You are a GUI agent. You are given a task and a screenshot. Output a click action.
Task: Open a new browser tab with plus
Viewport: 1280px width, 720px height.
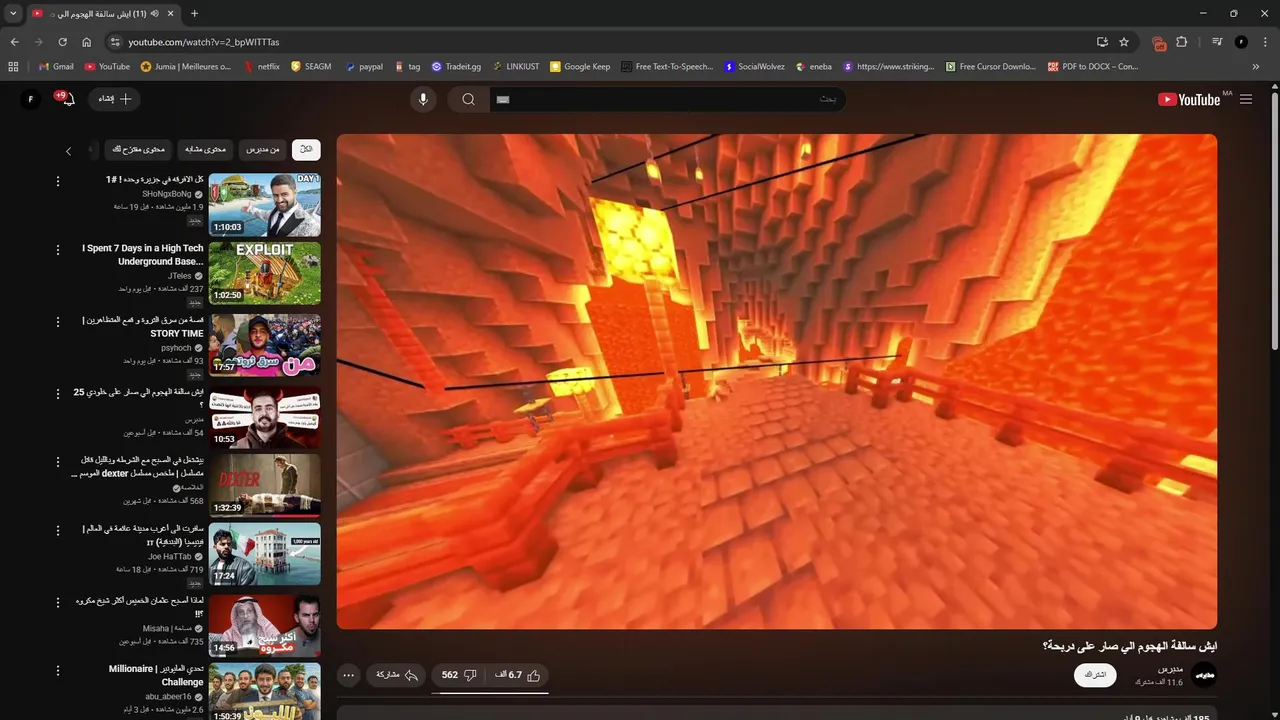[x=194, y=13]
